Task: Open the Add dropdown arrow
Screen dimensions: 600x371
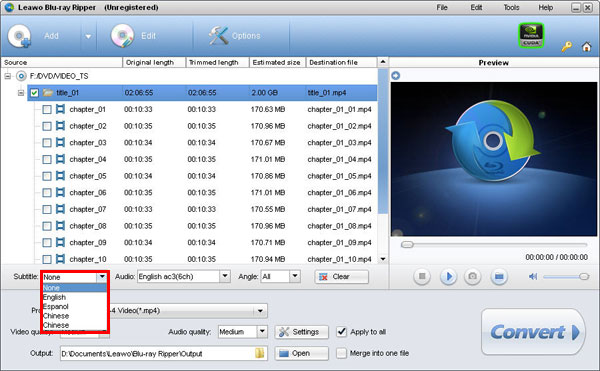Action: pos(88,36)
